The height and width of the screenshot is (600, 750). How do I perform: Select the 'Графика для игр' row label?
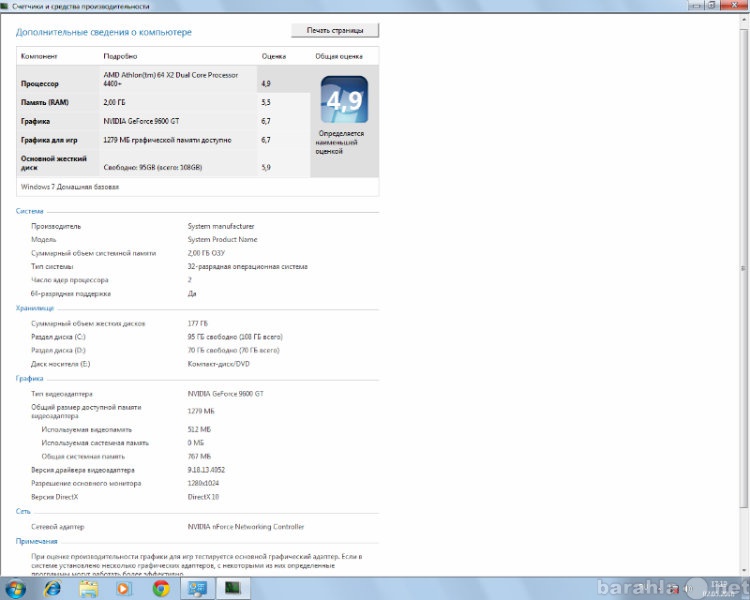[x=49, y=140]
